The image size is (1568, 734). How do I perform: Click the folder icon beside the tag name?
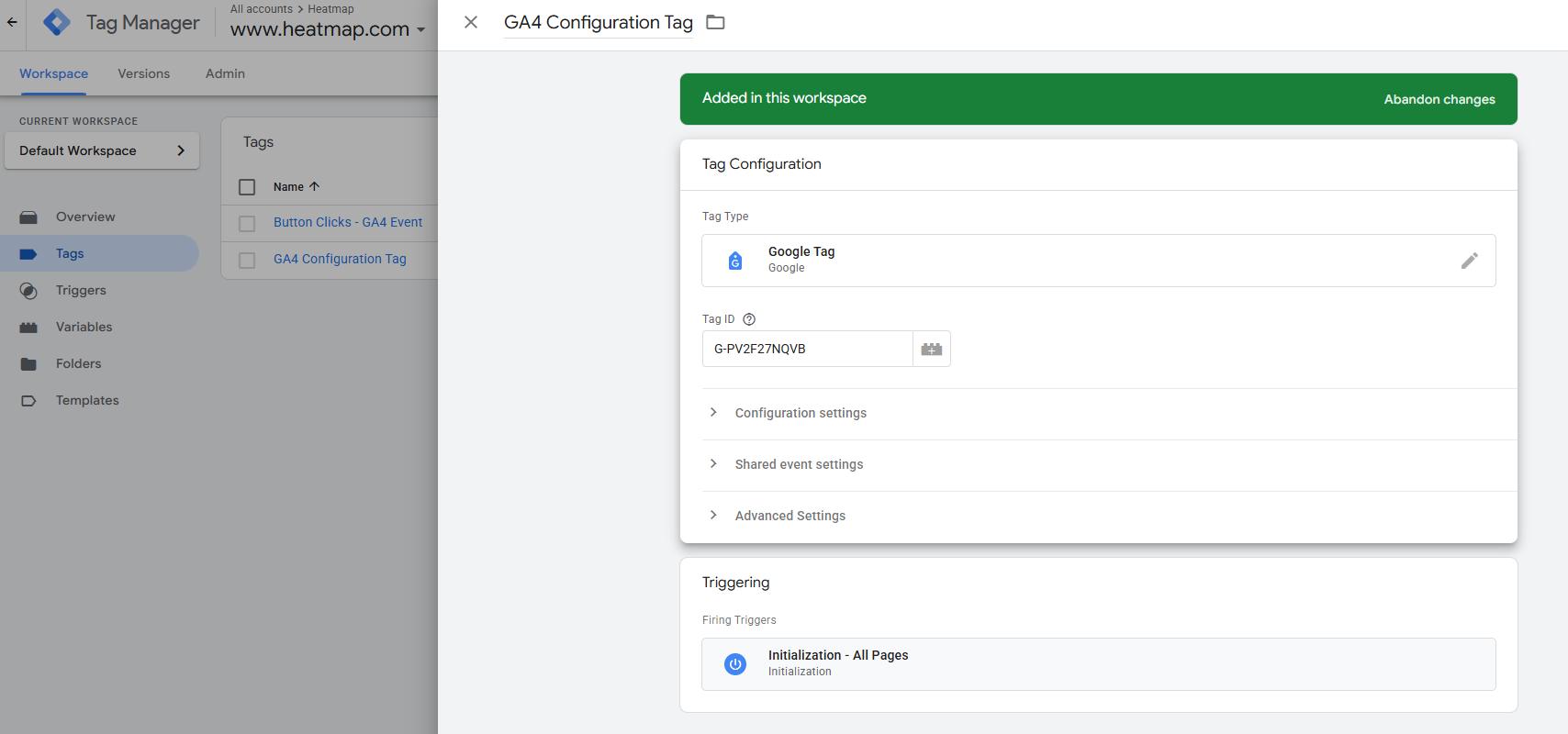[715, 22]
